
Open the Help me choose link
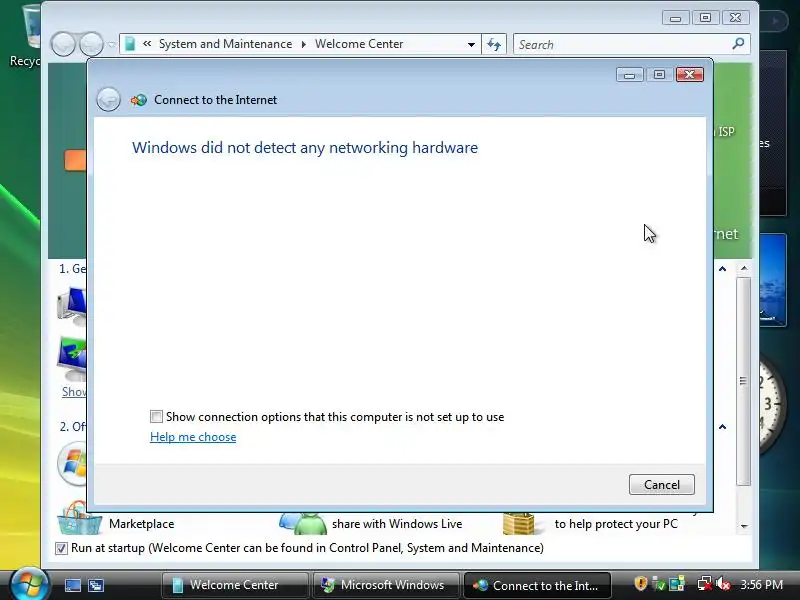[x=193, y=437]
